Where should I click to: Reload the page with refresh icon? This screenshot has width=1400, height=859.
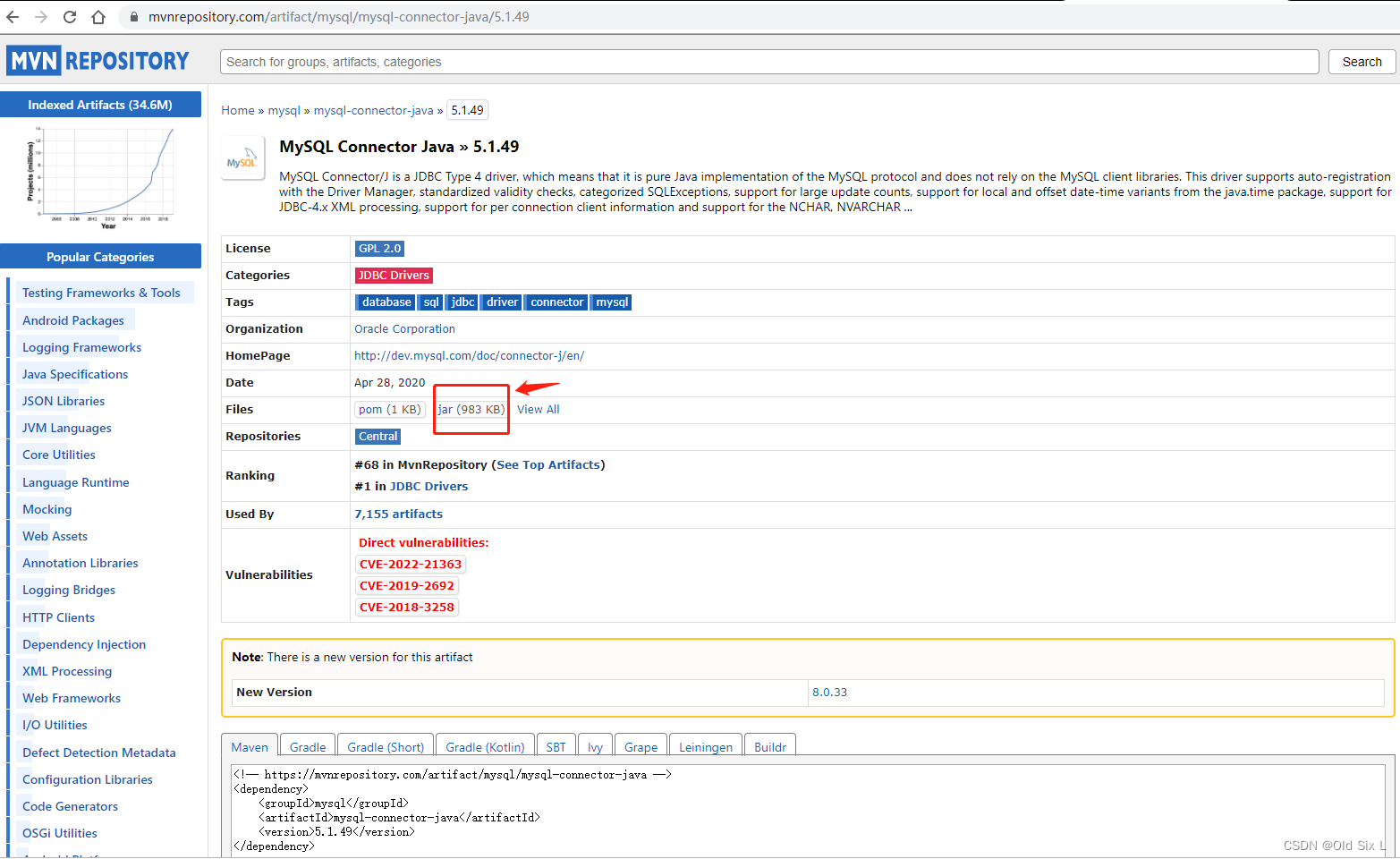point(70,17)
